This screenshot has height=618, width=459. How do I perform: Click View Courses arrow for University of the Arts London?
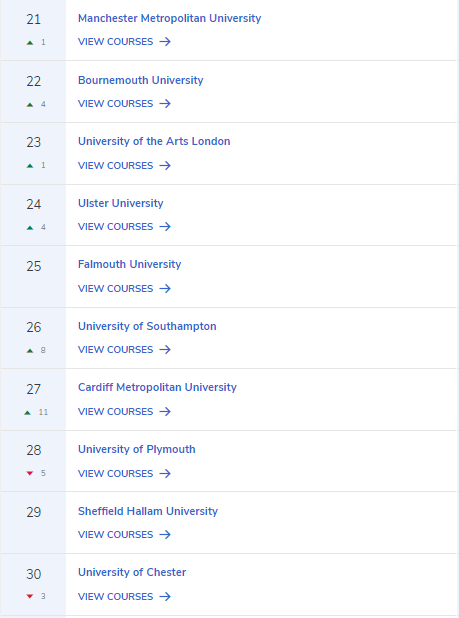[165, 166]
